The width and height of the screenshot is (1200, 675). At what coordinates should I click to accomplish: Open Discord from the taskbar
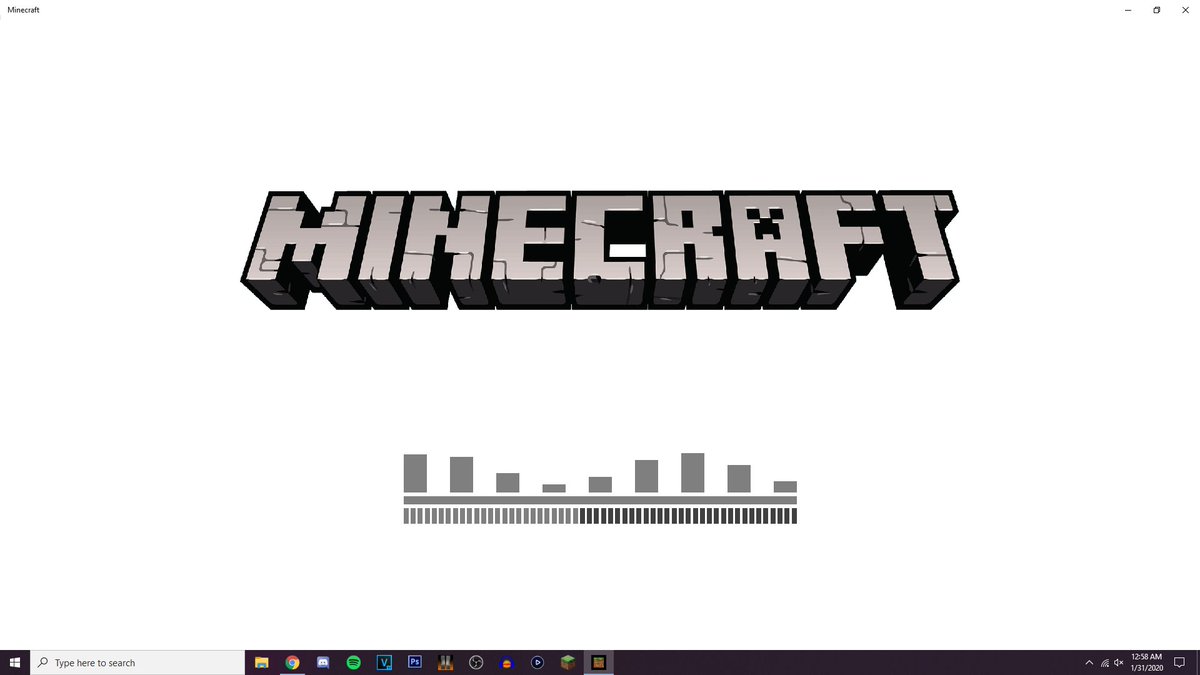[323, 662]
